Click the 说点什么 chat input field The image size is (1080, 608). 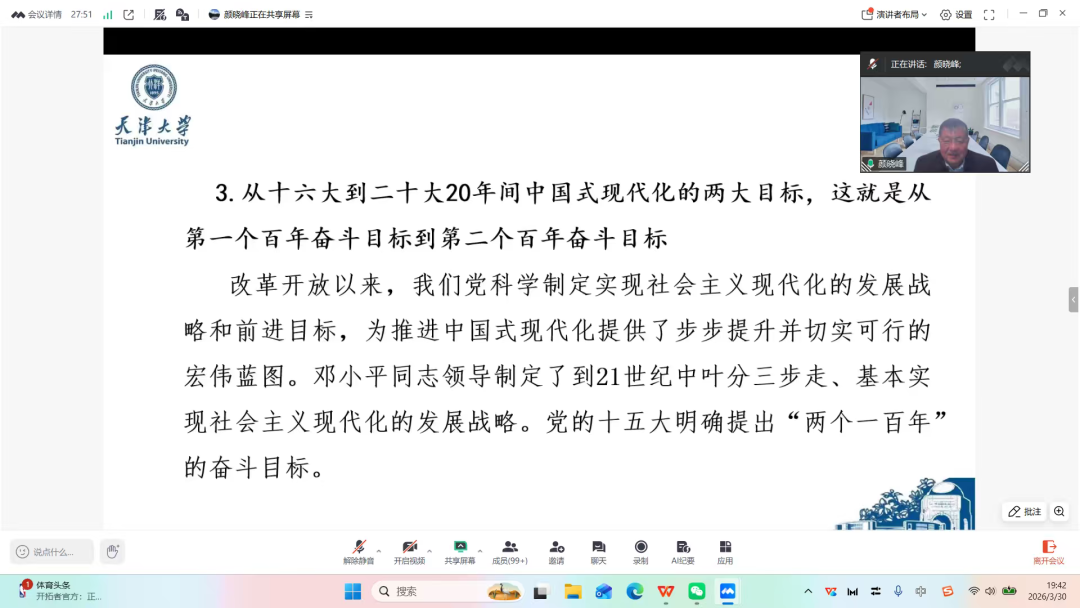pos(52,551)
